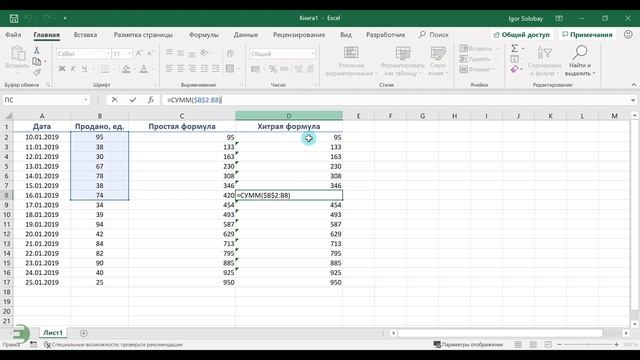Click the Примечания comments button
The height and width of the screenshot is (360, 640).
[587, 35]
